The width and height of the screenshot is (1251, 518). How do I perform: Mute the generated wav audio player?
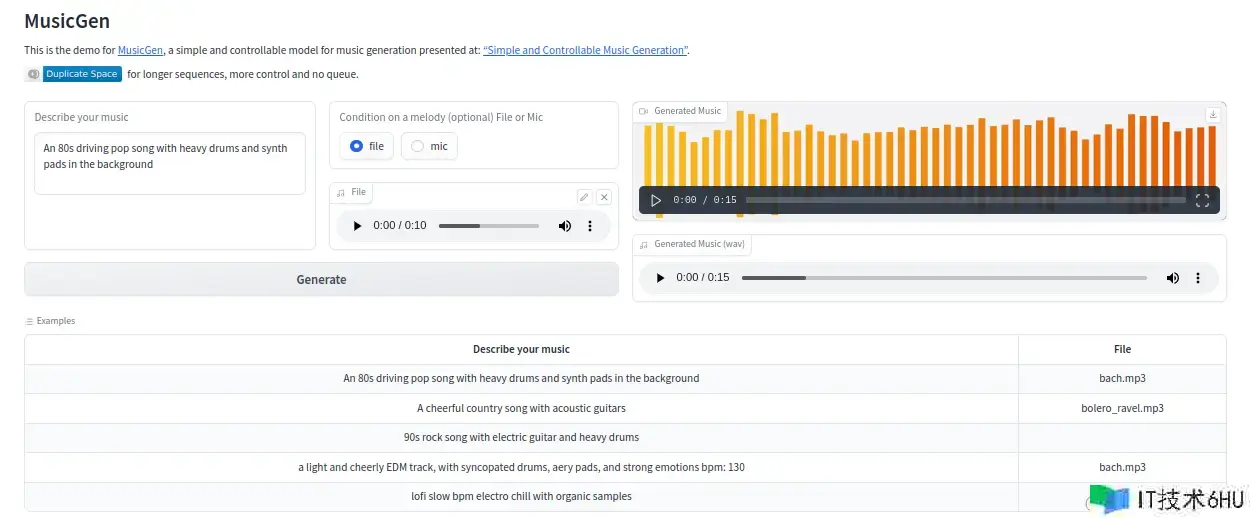point(1172,278)
